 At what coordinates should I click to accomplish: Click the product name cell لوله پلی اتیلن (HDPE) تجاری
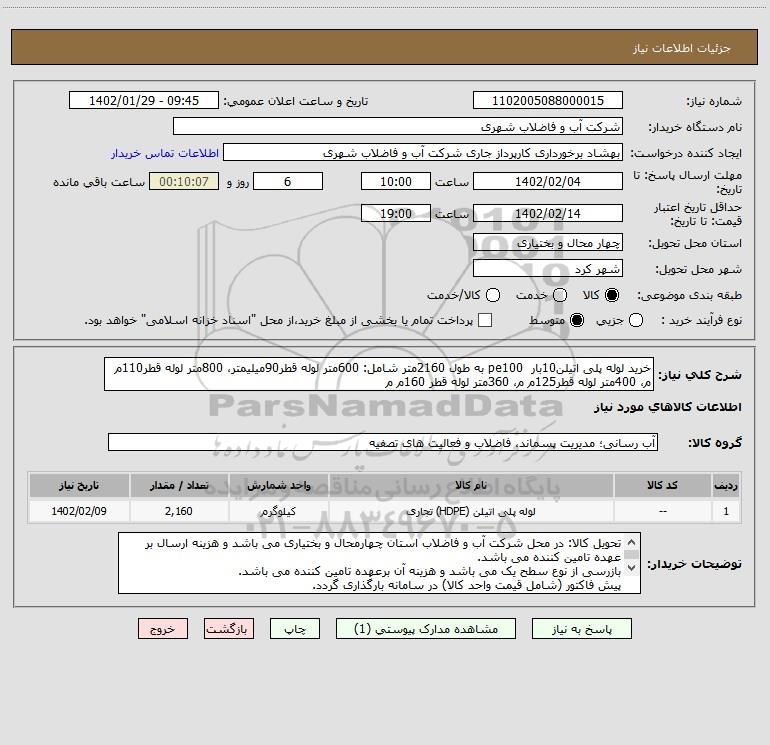click(x=471, y=511)
